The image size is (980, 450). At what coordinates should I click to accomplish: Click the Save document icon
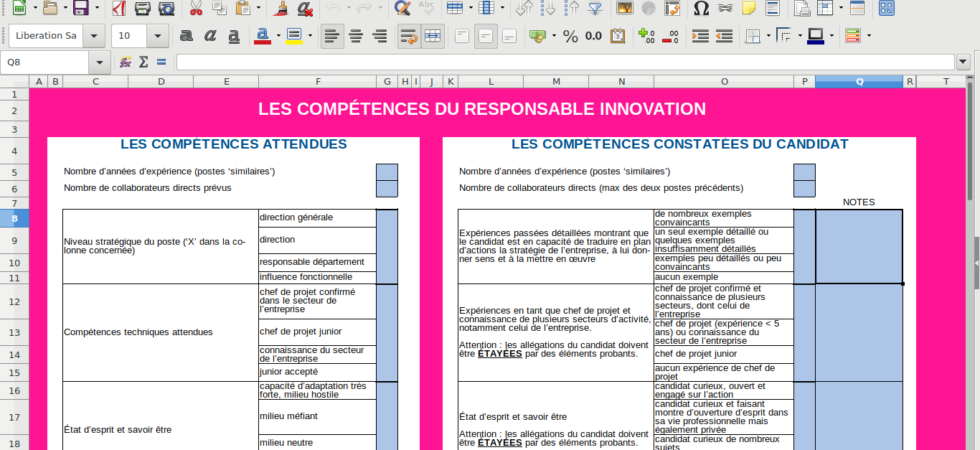pos(81,8)
